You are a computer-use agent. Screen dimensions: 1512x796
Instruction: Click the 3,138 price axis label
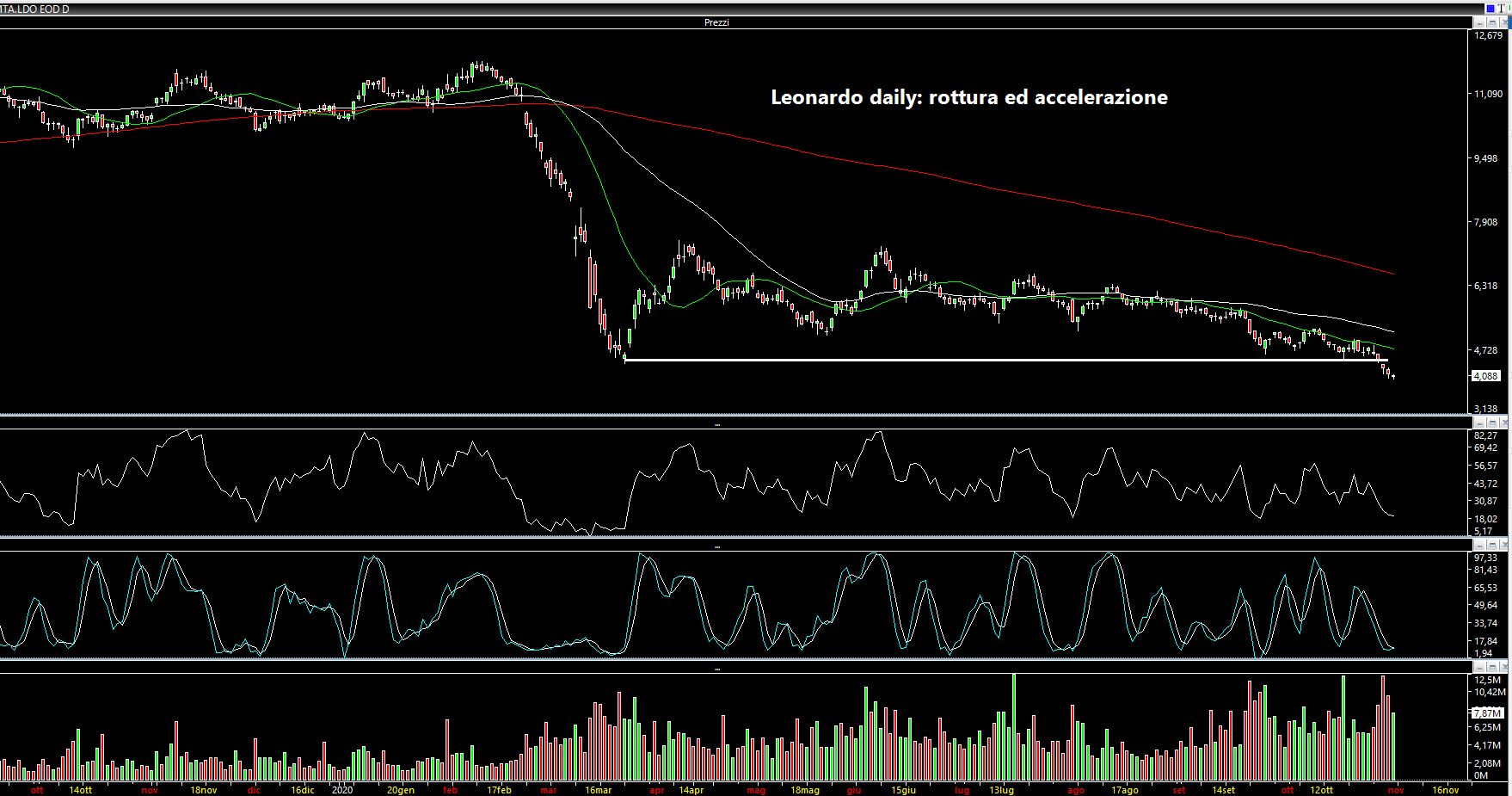coord(1488,409)
